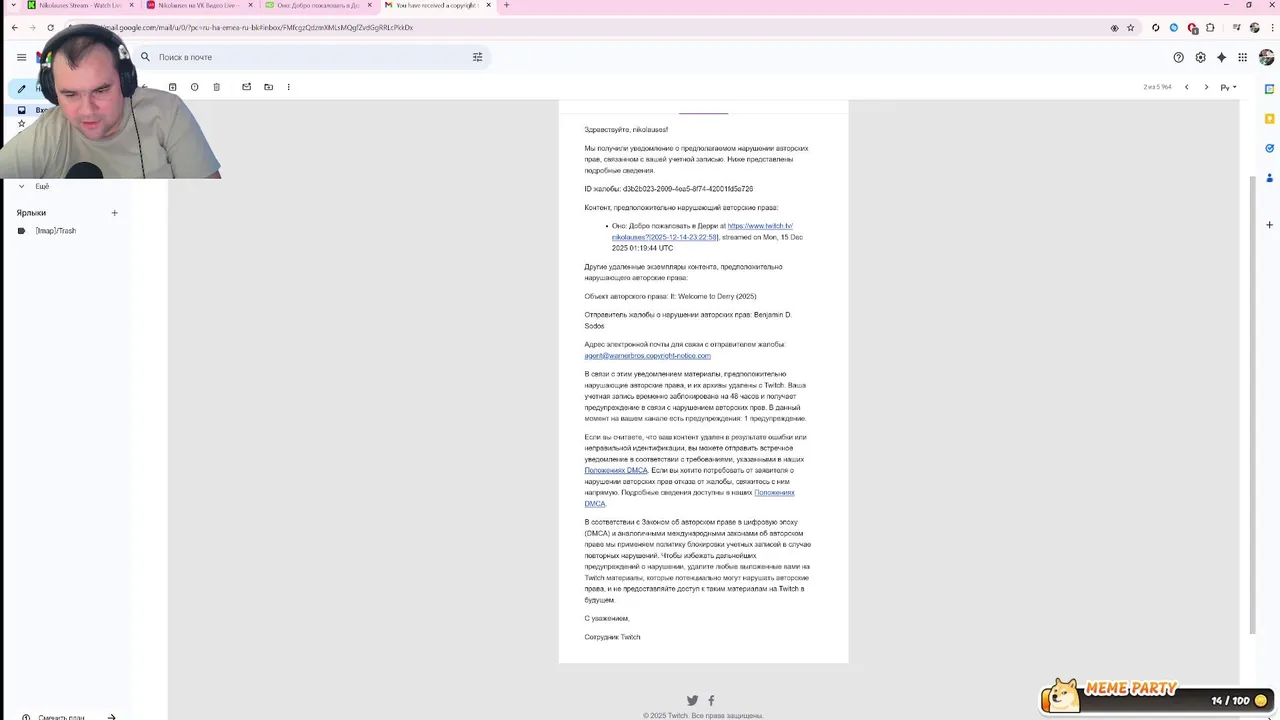Open Google apps grid launcher
Viewport: 1280px width, 720px height.
[1242, 57]
